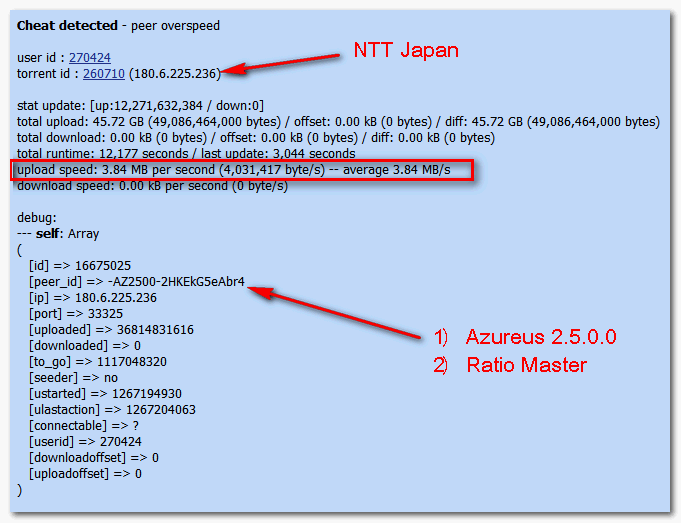681x523 pixels.
Task: Click the '[downloaded] => 0' row
Action: tap(85, 346)
